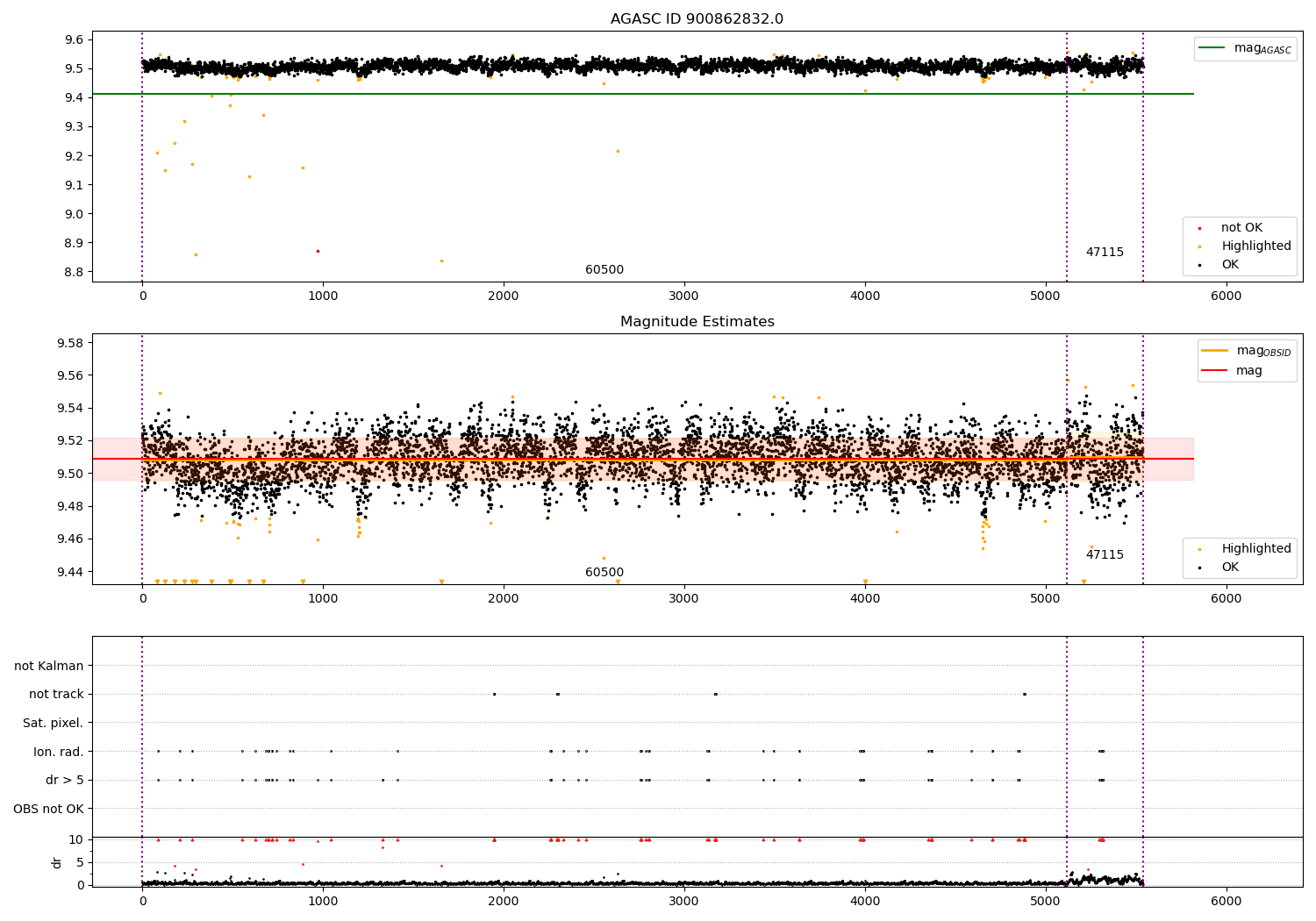This screenshot has height=921, width=1316.
Task: Select 'Highlighted' in the AGASC plot legend
Action: (x=1256, y=246)
